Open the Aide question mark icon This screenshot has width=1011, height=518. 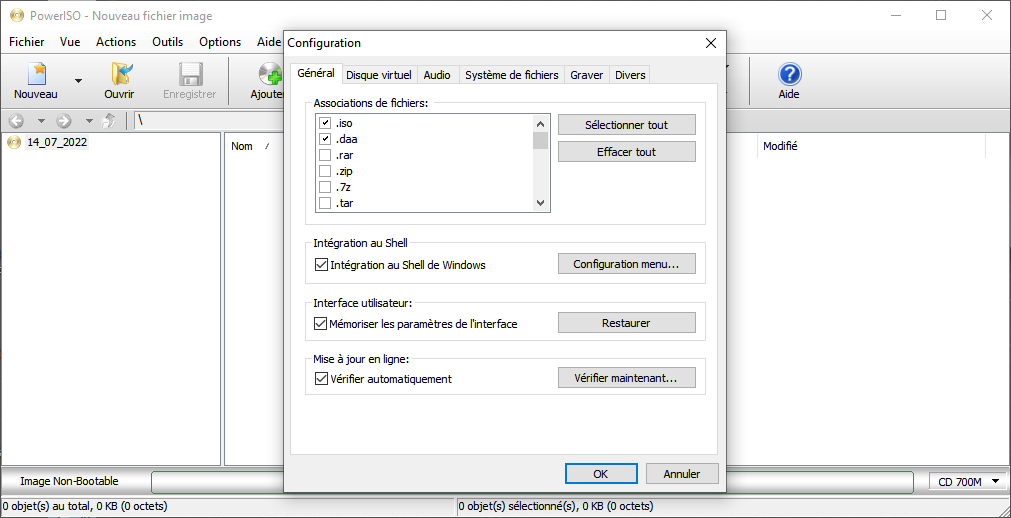[x=789, y=74]
